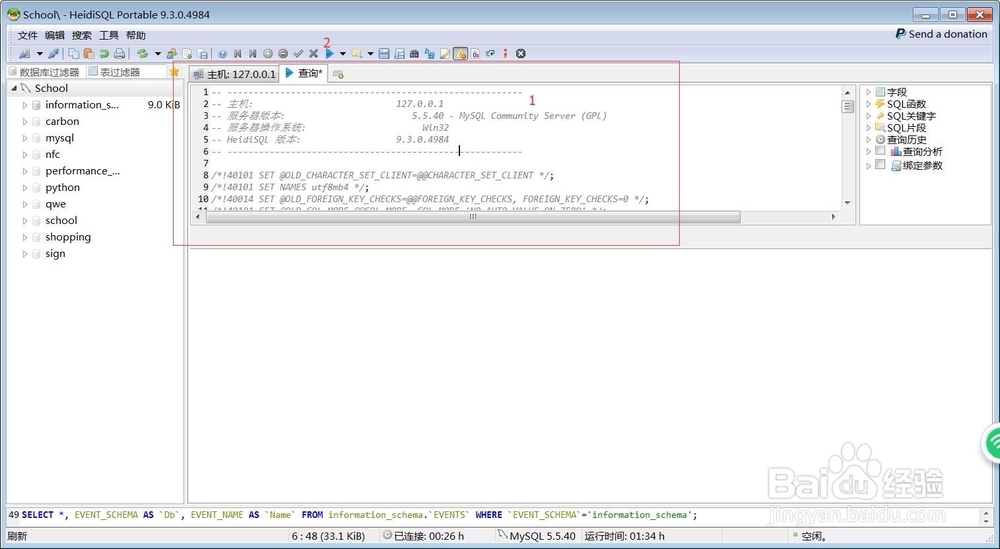
Task: Click the find binoculars icon
Action: tap(414, 54)
